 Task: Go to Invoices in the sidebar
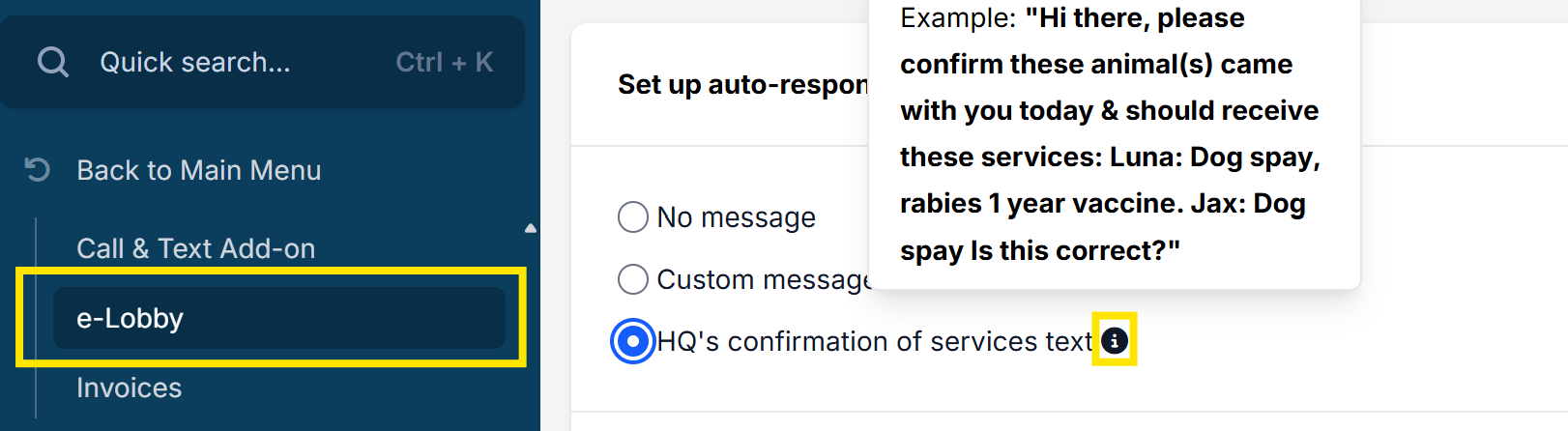[129, 388]
